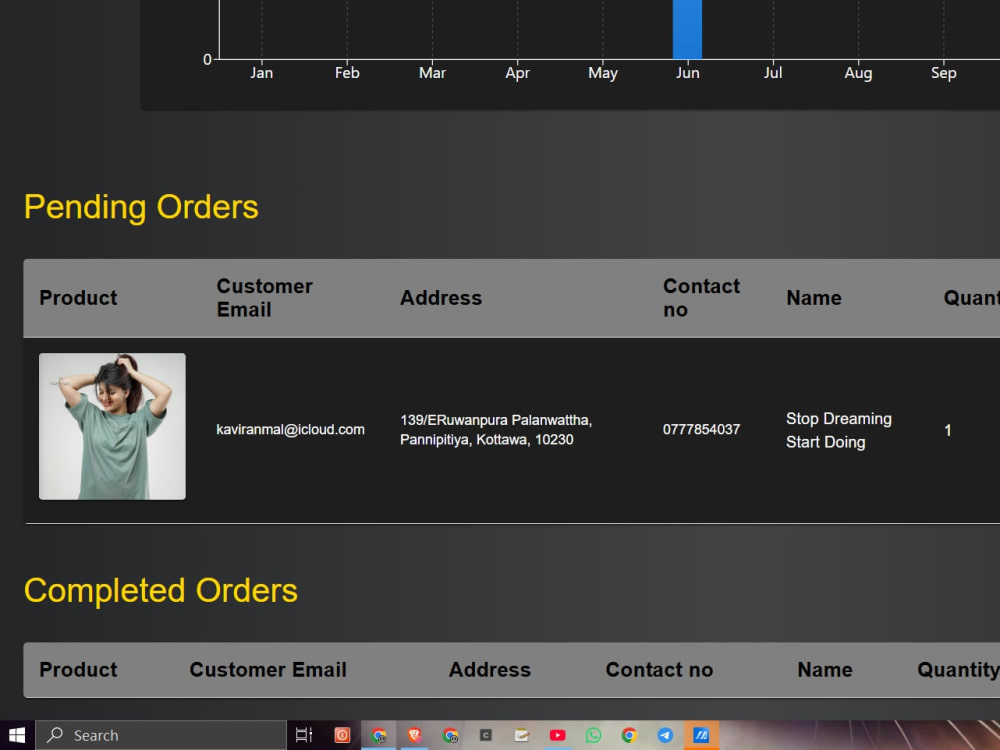1000x750 pixels.
Task: Open the gray C app in taskbar
Action: pyautogui.click(x=486, y=735)
